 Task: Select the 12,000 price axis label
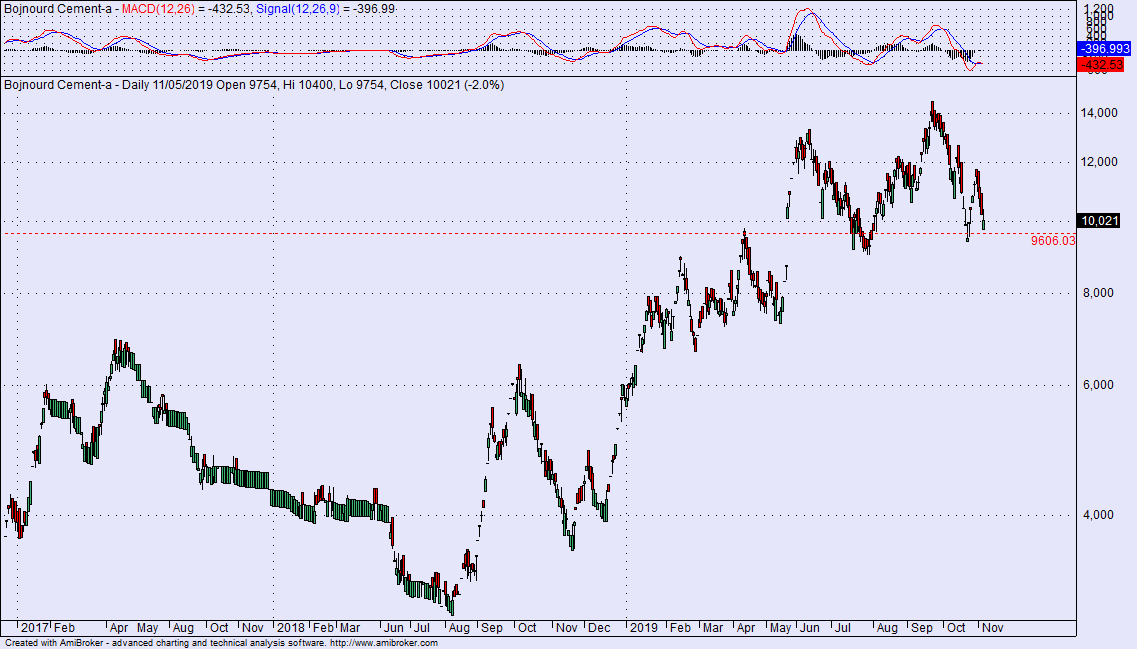click(1100, 162)
